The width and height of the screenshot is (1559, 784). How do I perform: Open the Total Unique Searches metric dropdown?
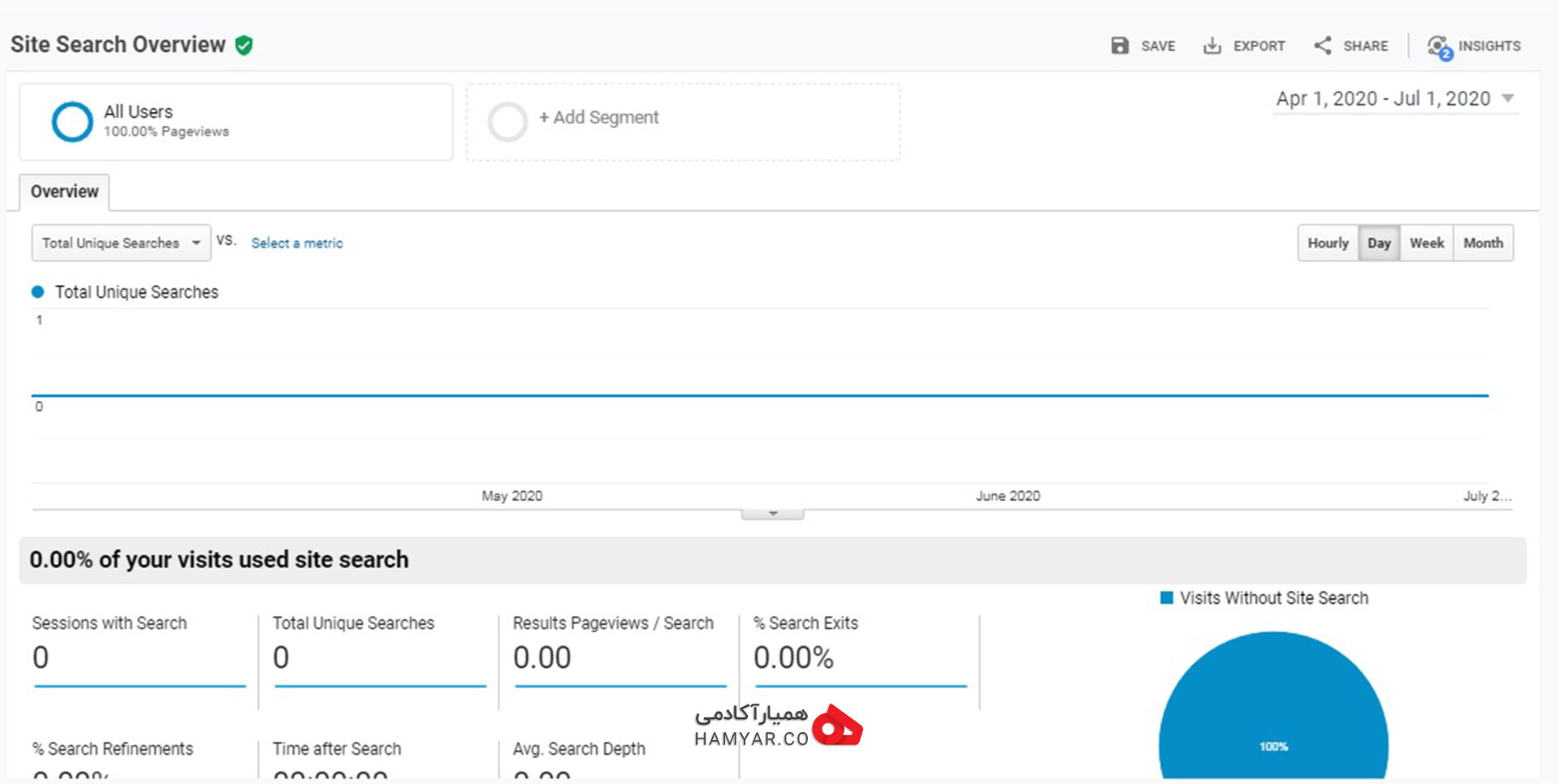point(121,243)
